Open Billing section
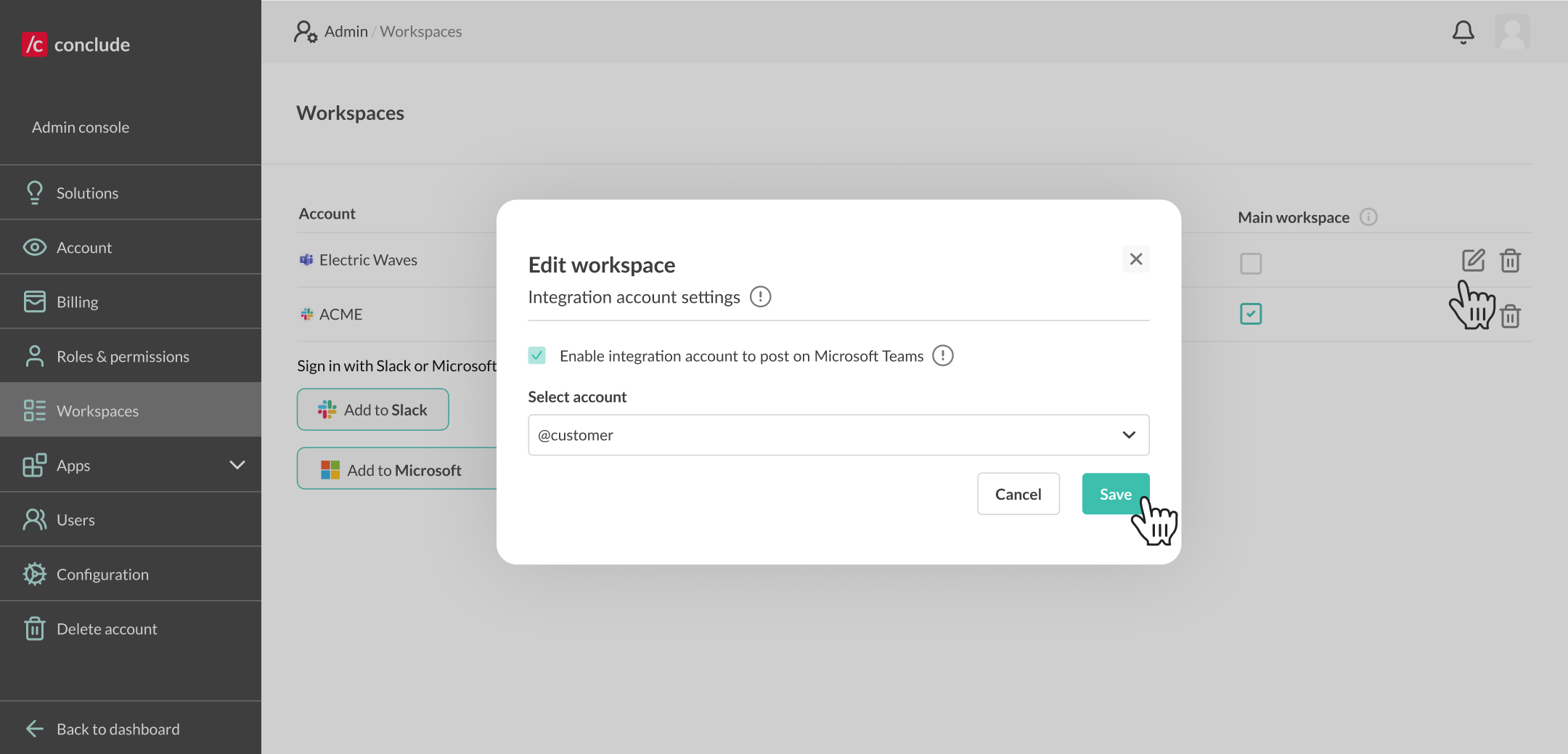Image resolution: width=1568 pixels, height=754 pixels. pyautogui.click(x=131, y=301)
